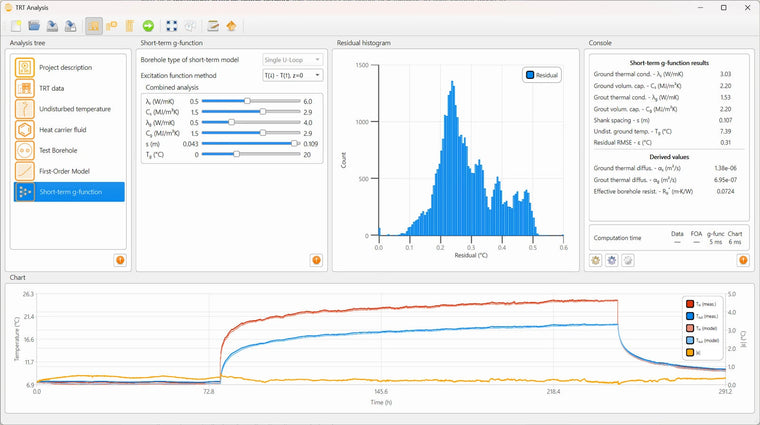Click the g-func computation time 5 ms

tap(715, 242)
